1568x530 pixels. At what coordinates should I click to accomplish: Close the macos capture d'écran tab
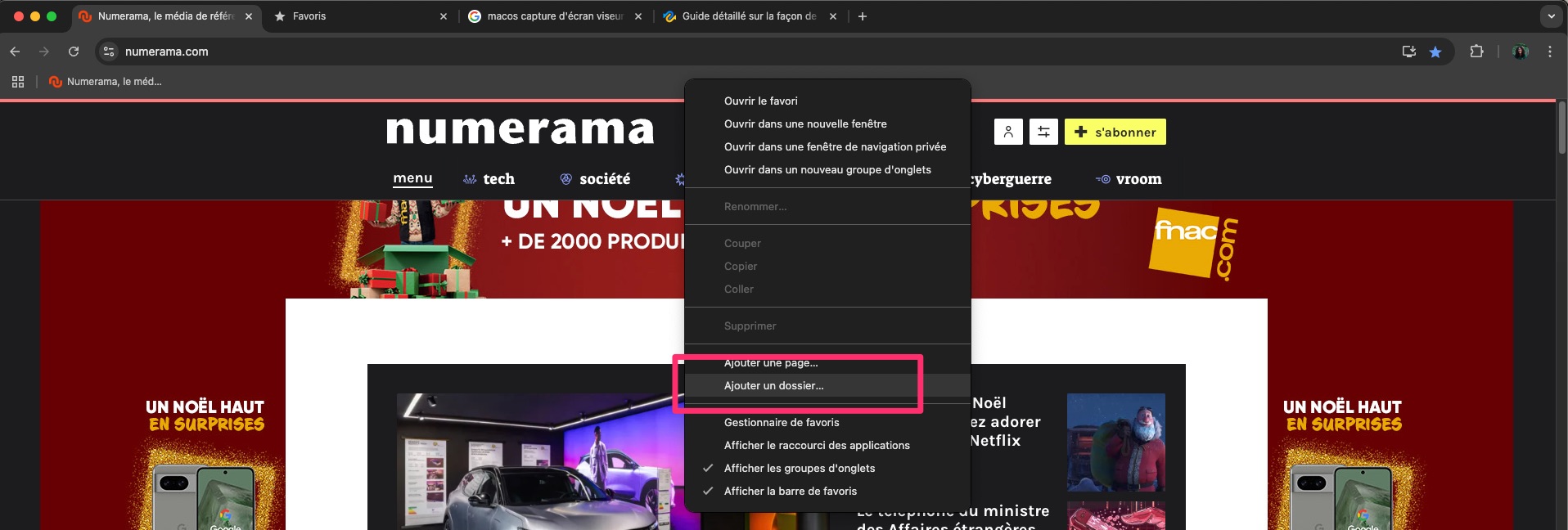pyautogui.click(x=638, y=16)
